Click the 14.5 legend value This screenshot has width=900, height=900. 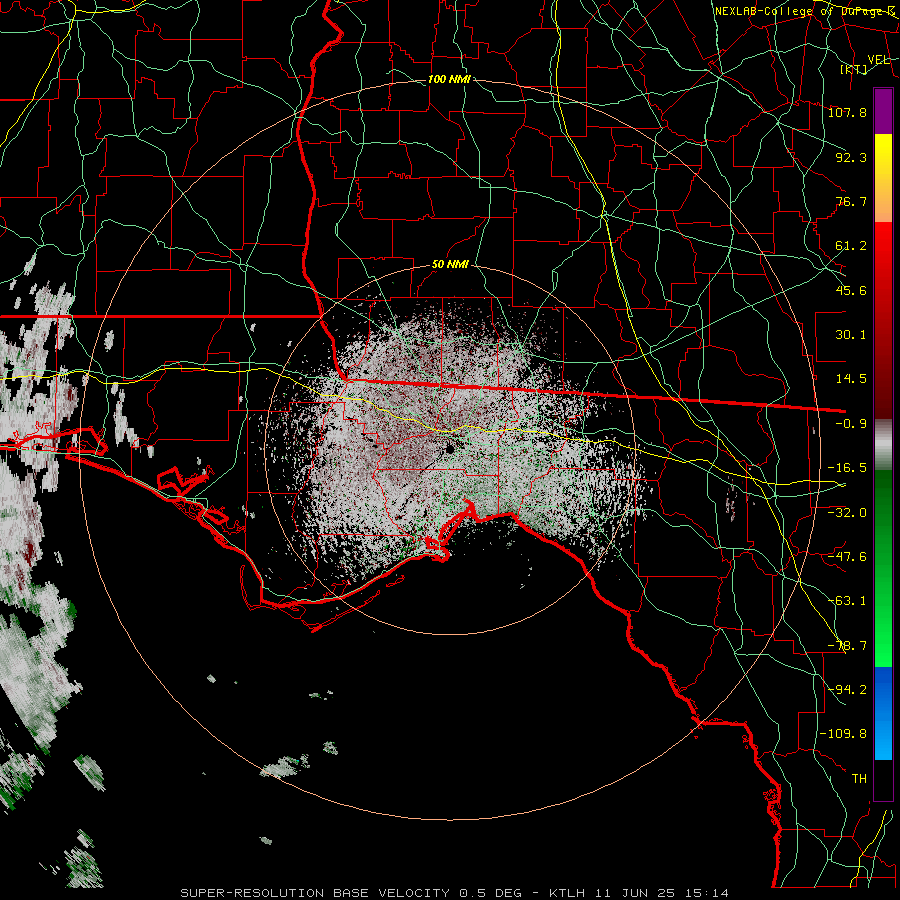coord(851,379)
